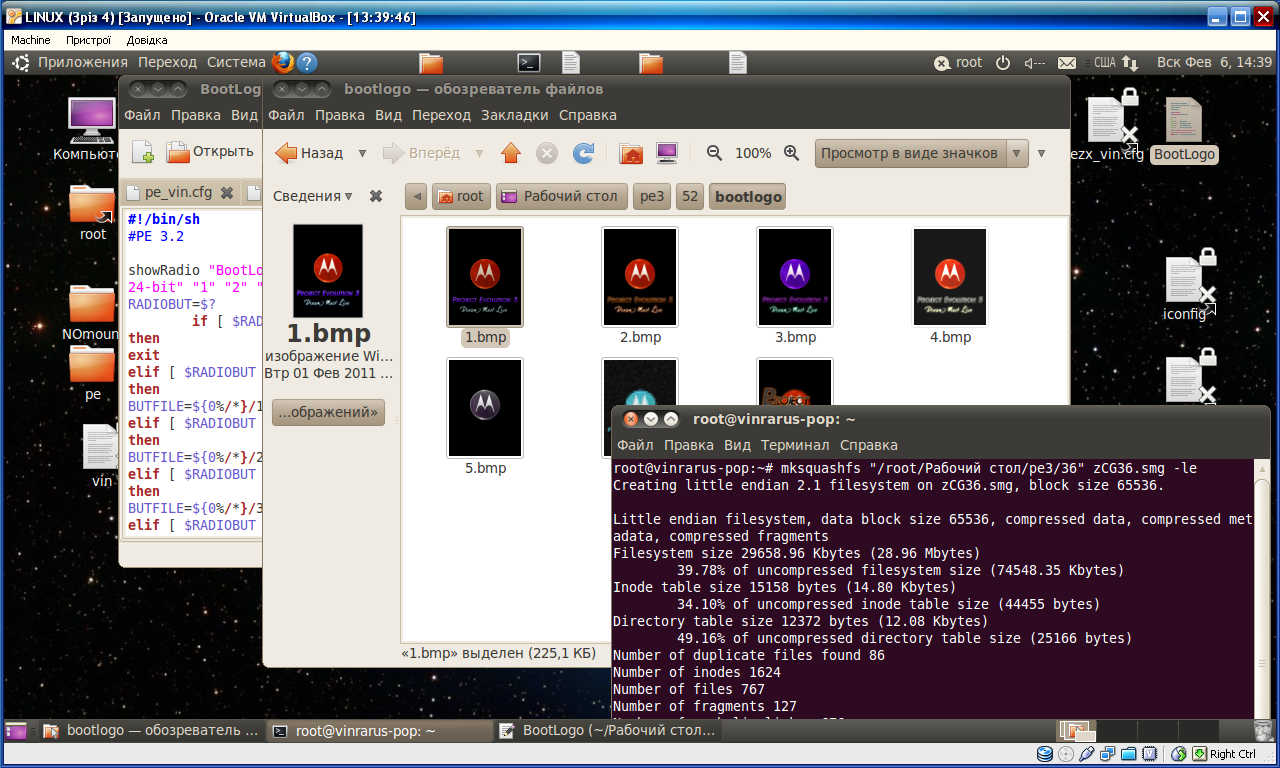1280x768 pixels.
Task: Open the Computer location icon
Action: [667, 153]
